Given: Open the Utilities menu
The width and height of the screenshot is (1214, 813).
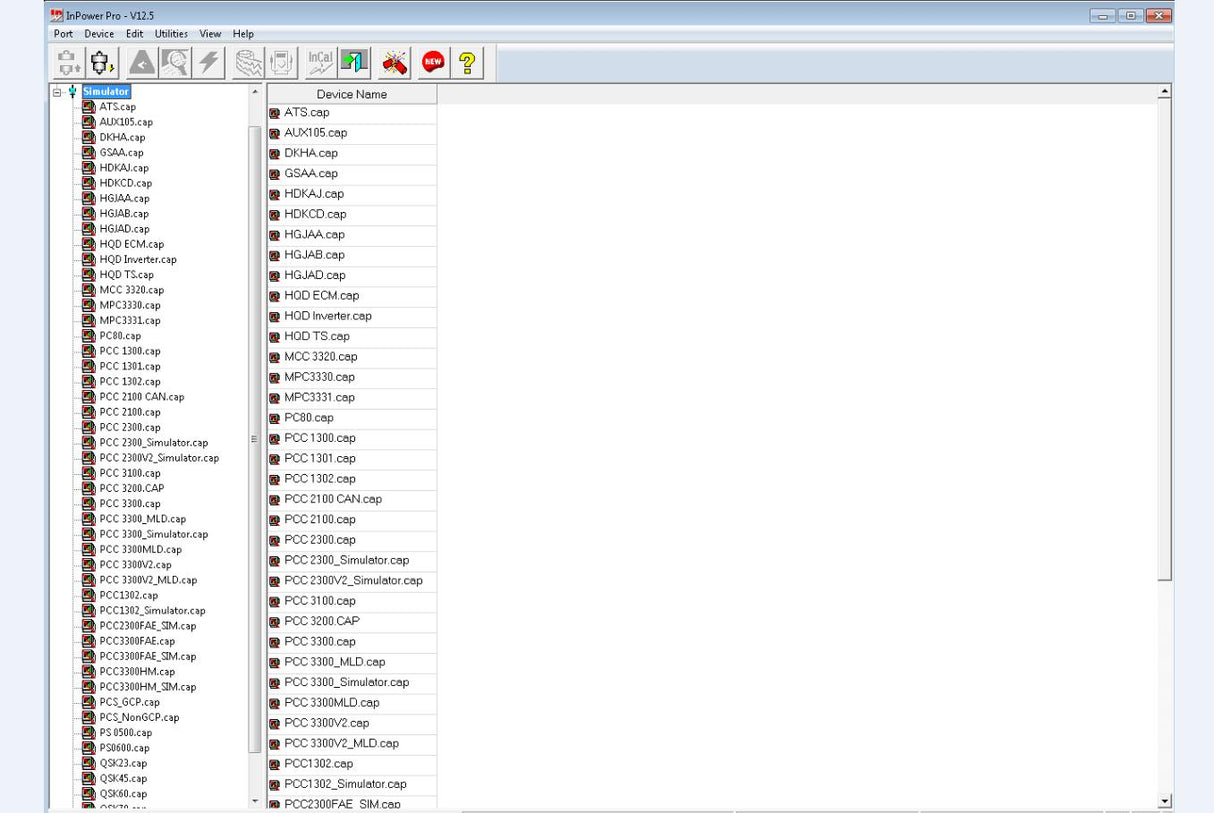Looking at the screenshot, I should (x=171, y=34).
